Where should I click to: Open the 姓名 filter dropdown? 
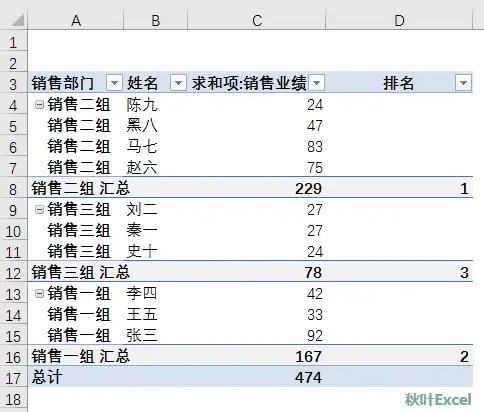pos(178,82)
